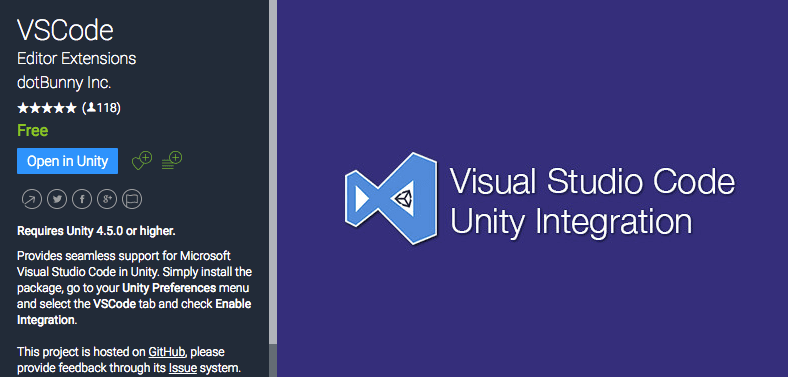View the five-star rating reviews
The image size is (788, 377).
[47, 108]
